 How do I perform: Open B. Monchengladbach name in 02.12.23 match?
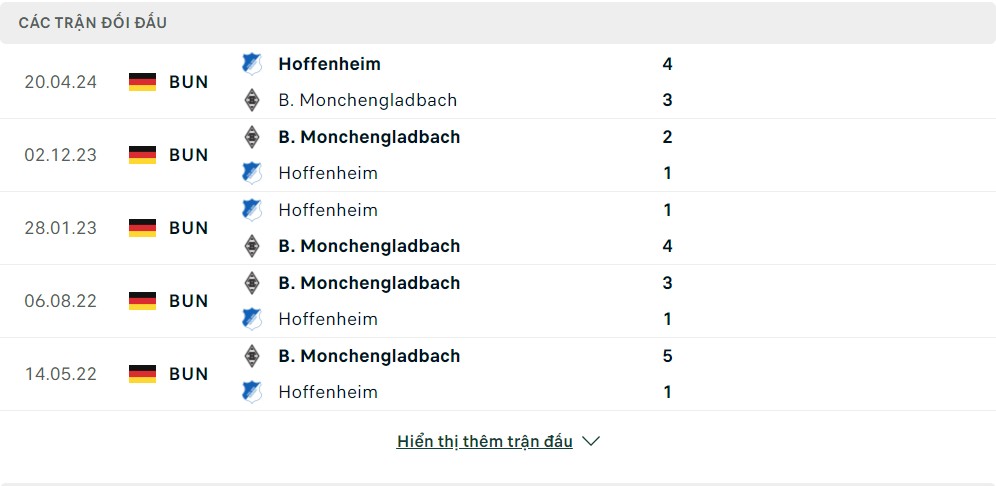tap(369, 137)
